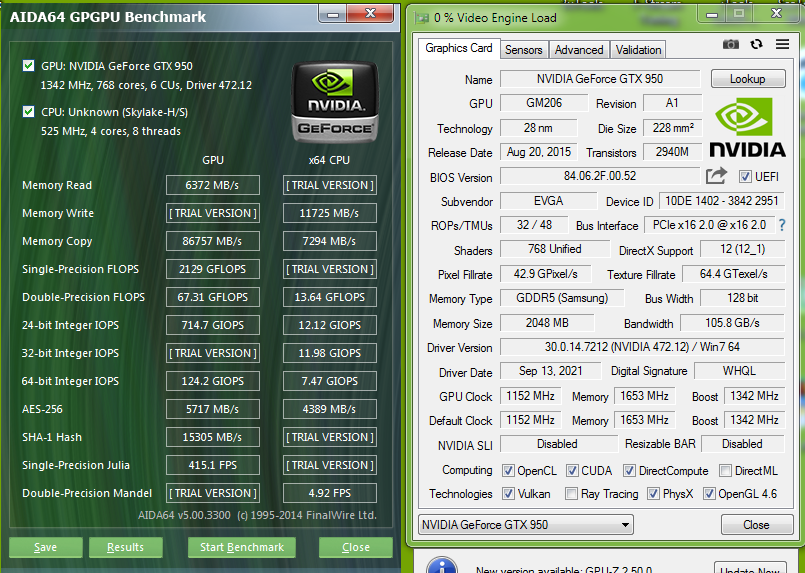Switch to the Validation tab

click(x=638, y=50)
